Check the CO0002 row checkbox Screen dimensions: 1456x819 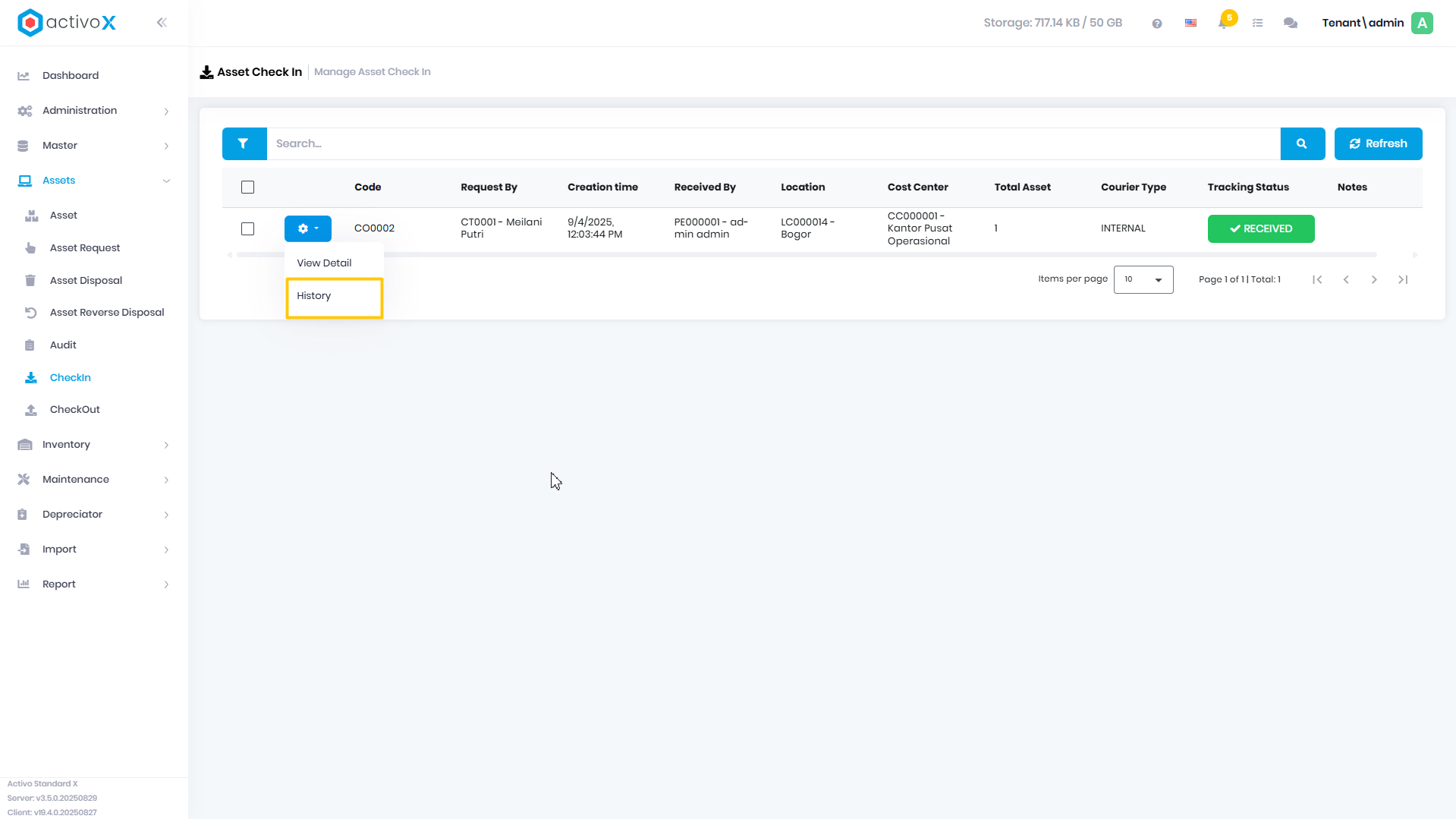[247, 228]
